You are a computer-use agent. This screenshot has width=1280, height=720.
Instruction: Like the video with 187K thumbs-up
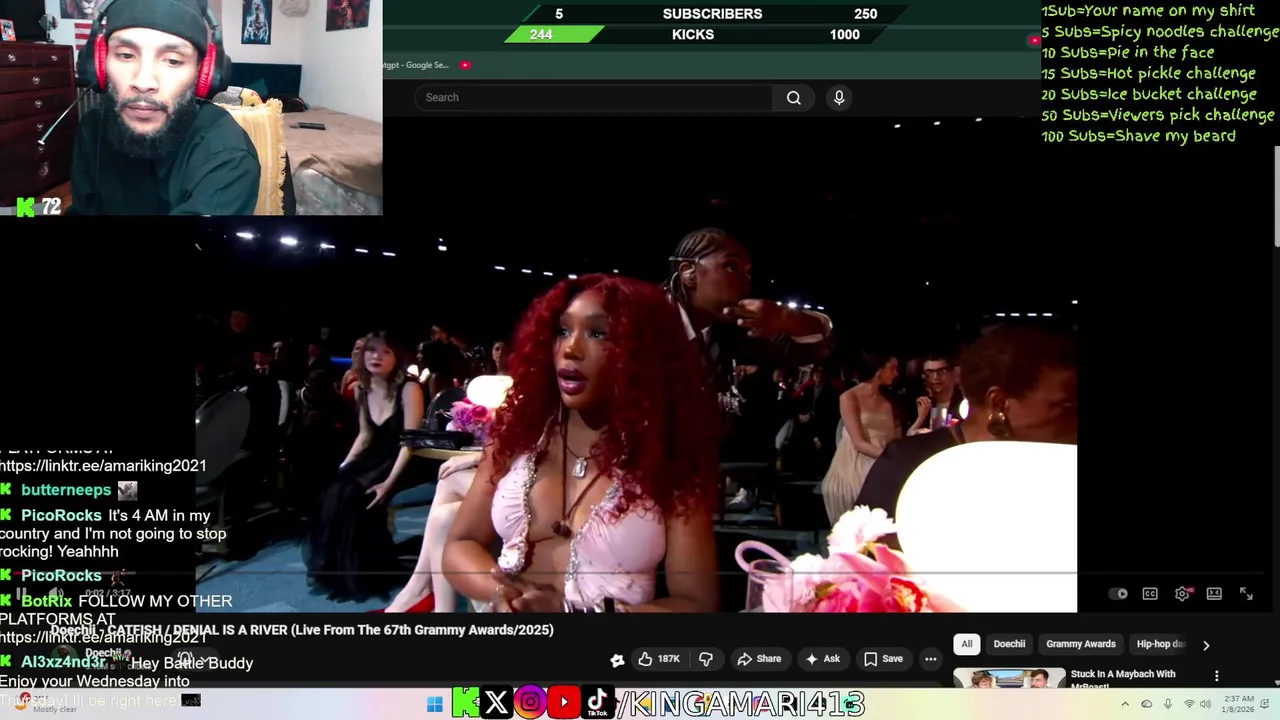(x=659, y=659)
